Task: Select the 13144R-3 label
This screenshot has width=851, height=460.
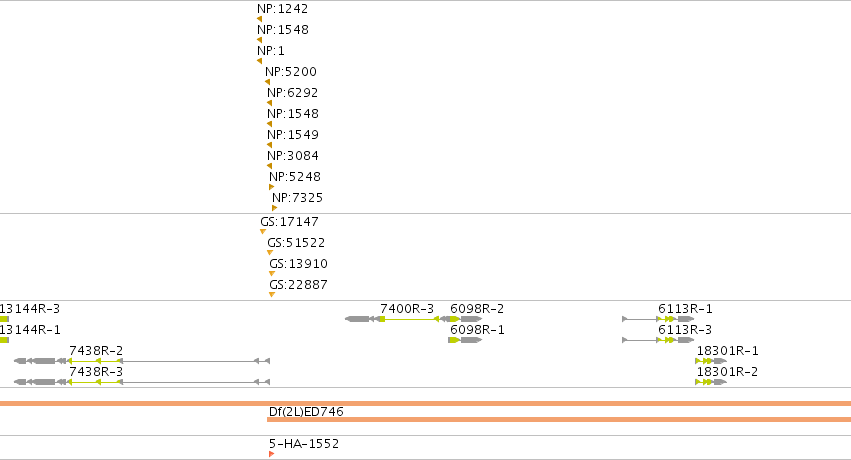Action: click(30, 309)
